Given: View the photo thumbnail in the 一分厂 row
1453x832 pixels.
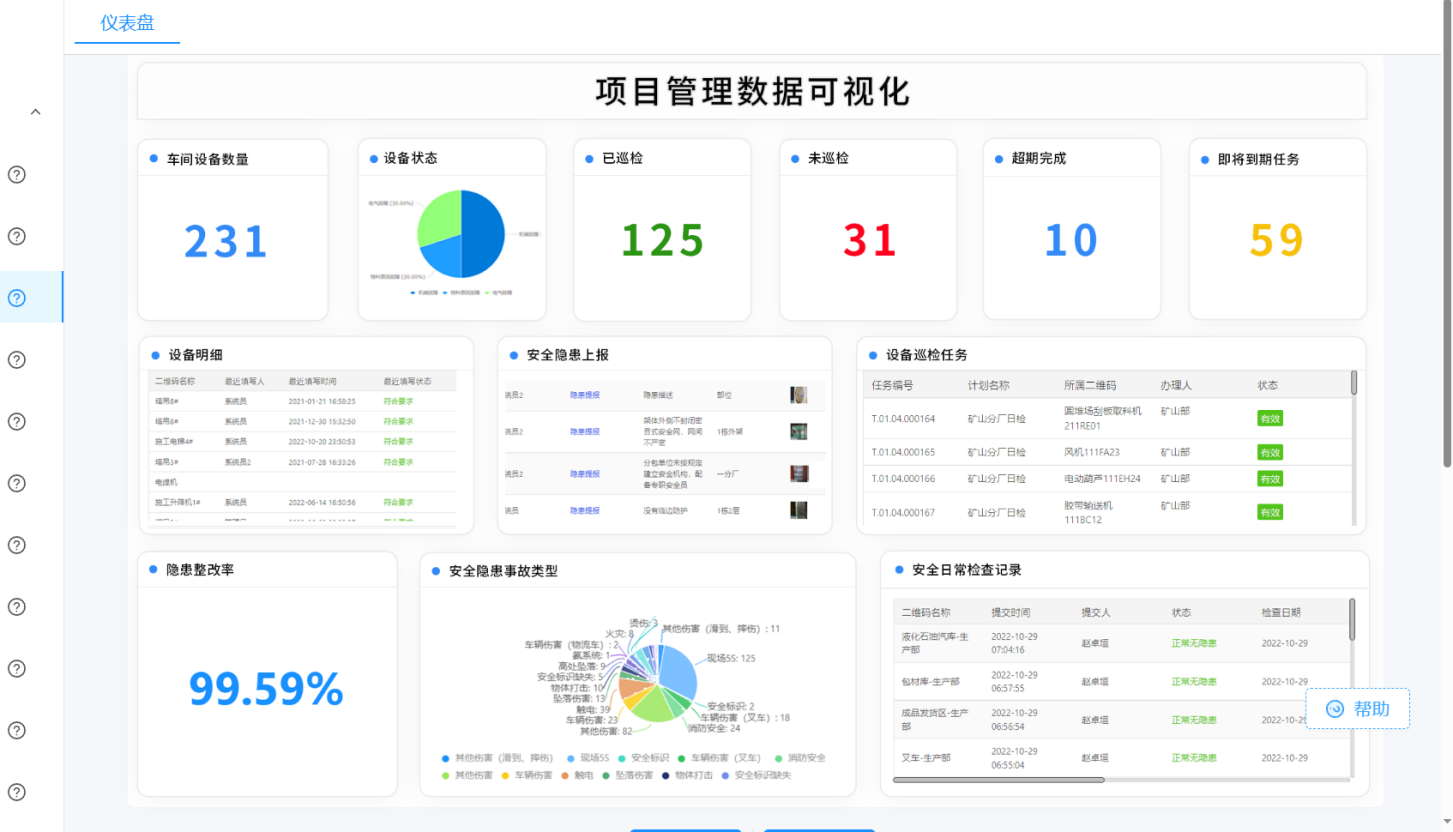Looking at the screenshot, I should [x=798, y=474].
